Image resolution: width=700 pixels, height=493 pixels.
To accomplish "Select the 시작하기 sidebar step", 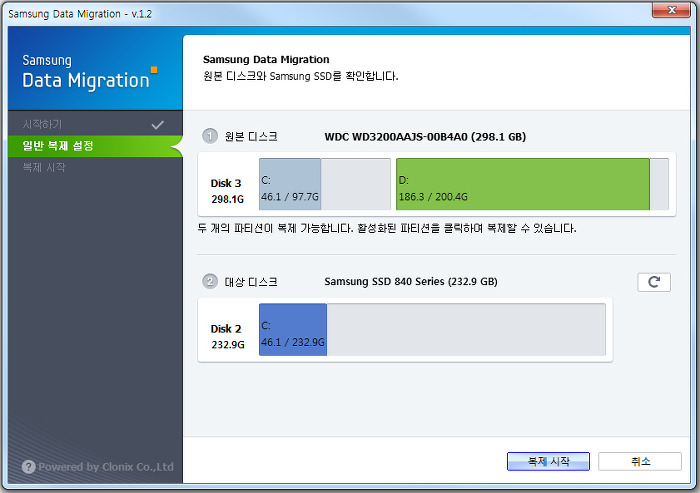I will pos(95,124).
